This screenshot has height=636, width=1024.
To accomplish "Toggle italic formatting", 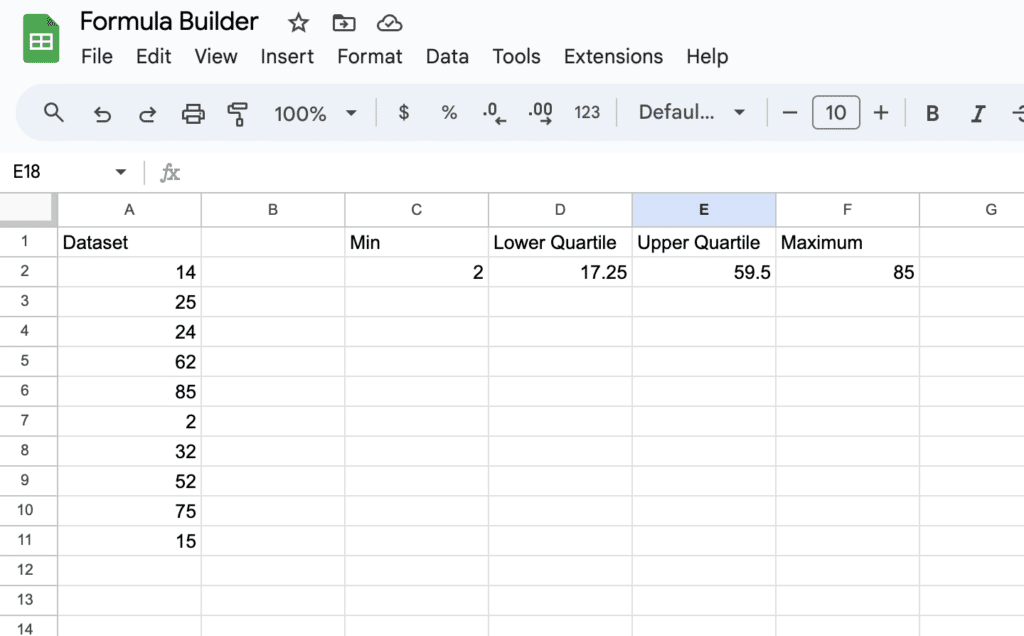I will tap(979, 114).
